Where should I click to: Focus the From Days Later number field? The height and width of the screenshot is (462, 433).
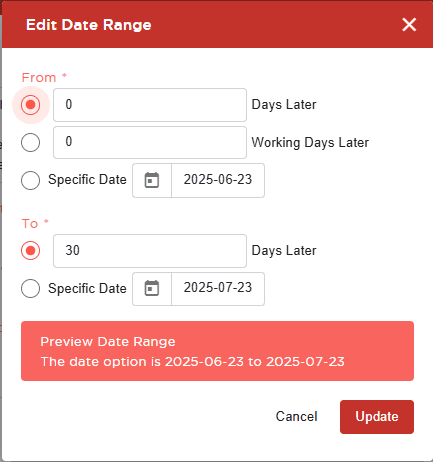coord(150,105)
